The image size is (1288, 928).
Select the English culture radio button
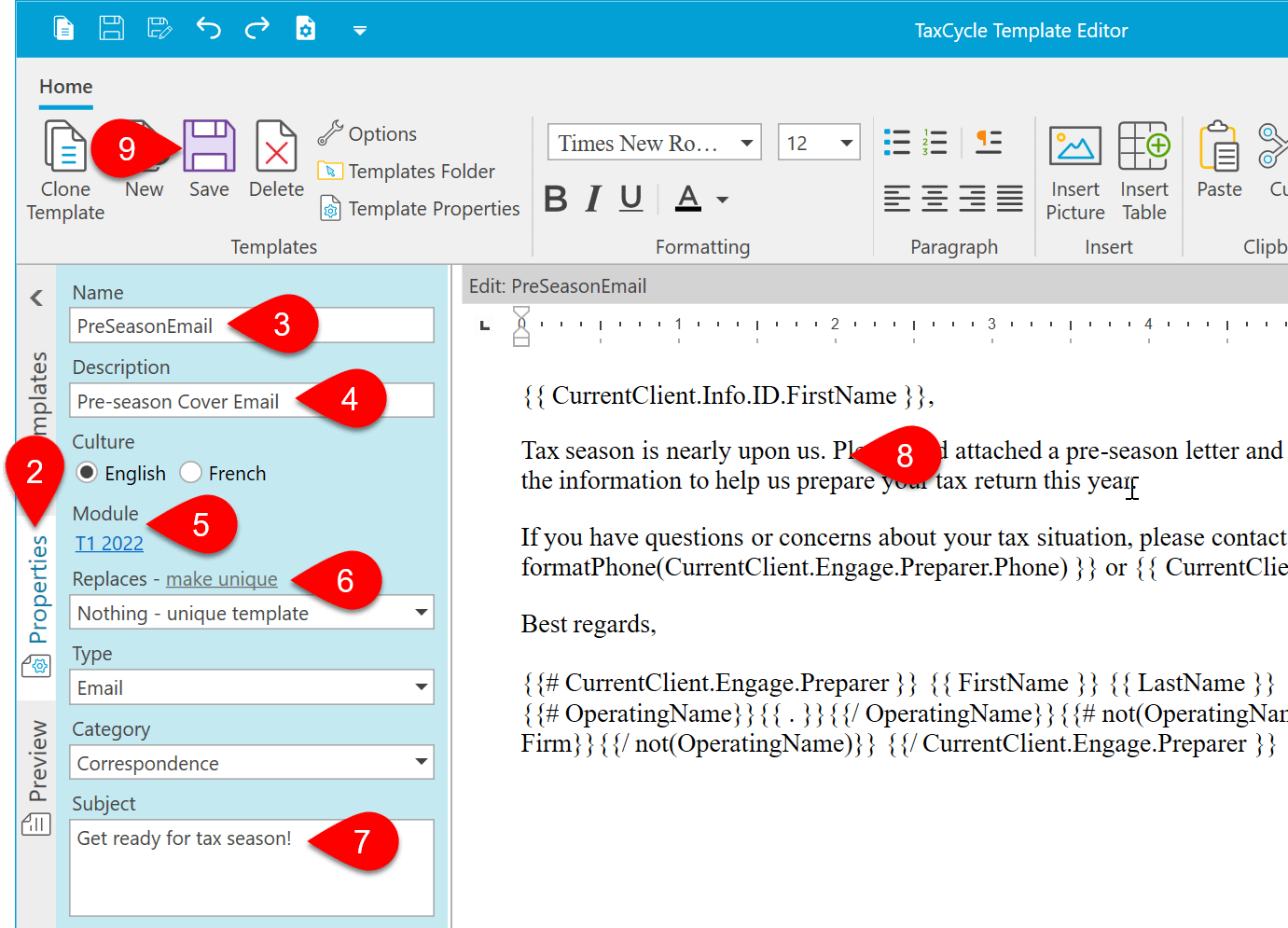(x=87, y=473)
